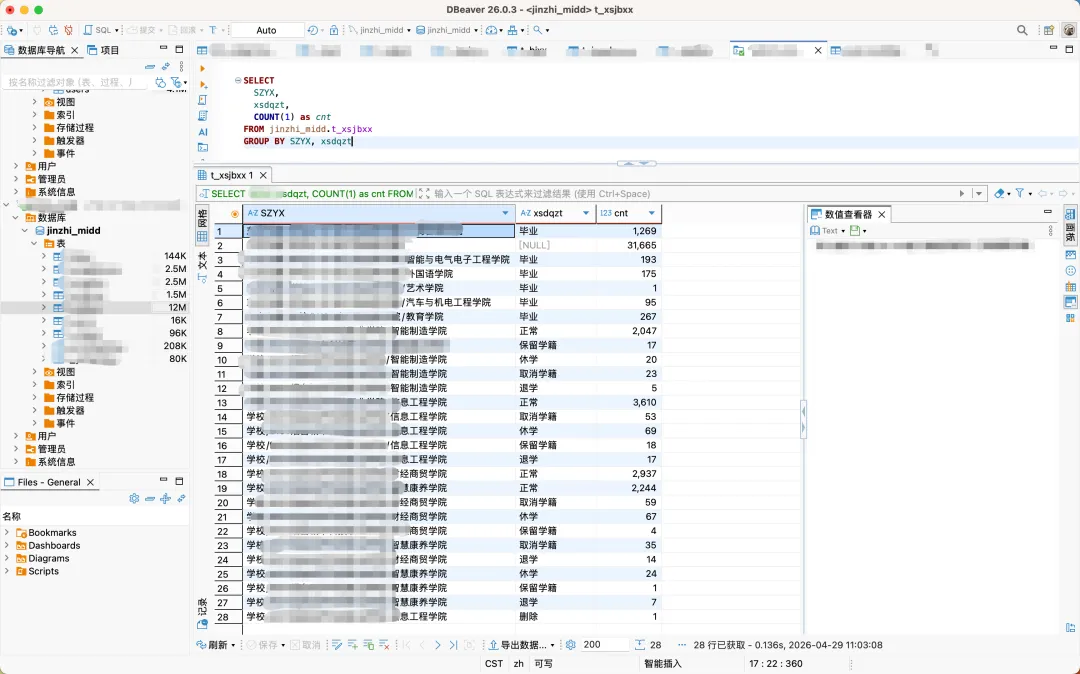Link navigator with editor icon
Screen dimensions: 1080x674
[x=165, y=67]
